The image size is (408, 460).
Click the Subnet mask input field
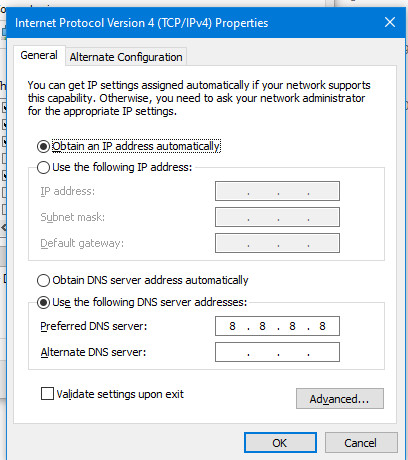(277, 217)
